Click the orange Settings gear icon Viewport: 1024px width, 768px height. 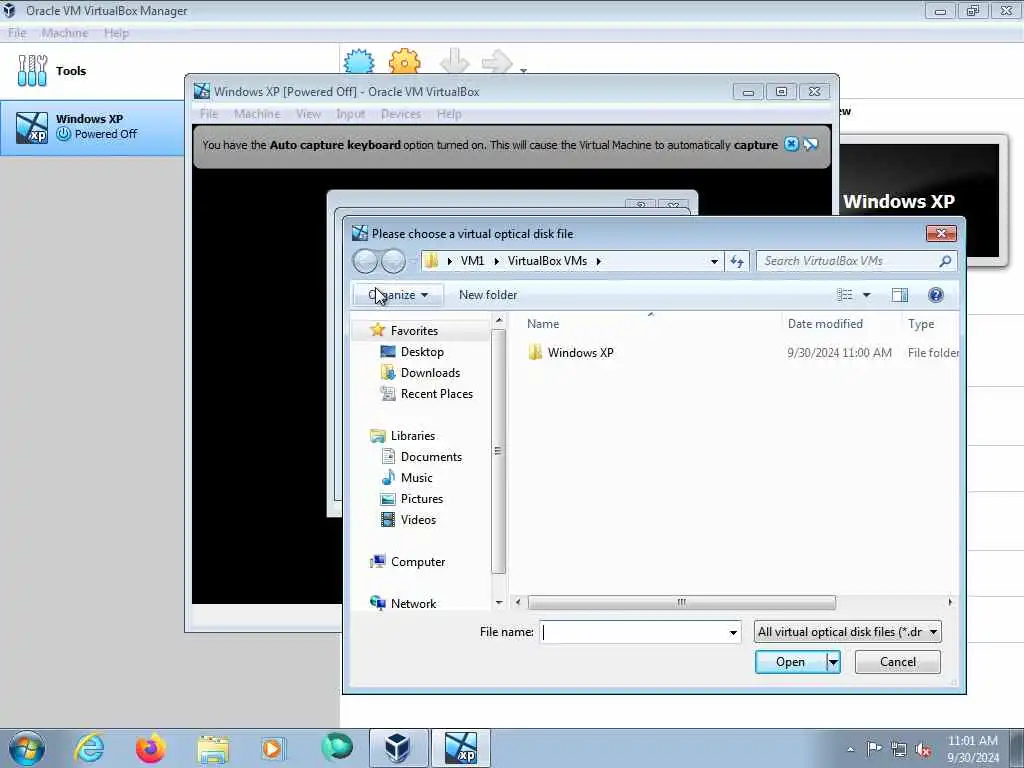404,61
